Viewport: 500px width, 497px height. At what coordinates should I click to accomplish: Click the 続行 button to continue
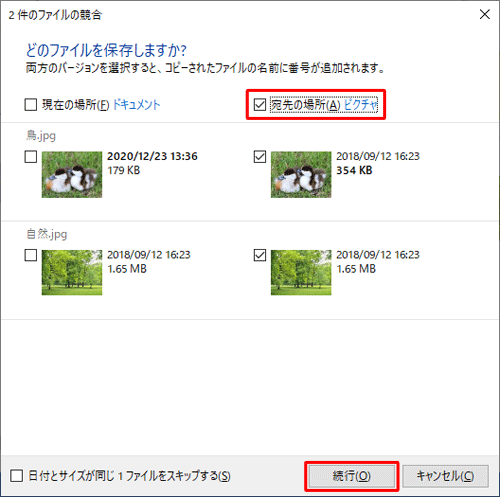(352, 476)
